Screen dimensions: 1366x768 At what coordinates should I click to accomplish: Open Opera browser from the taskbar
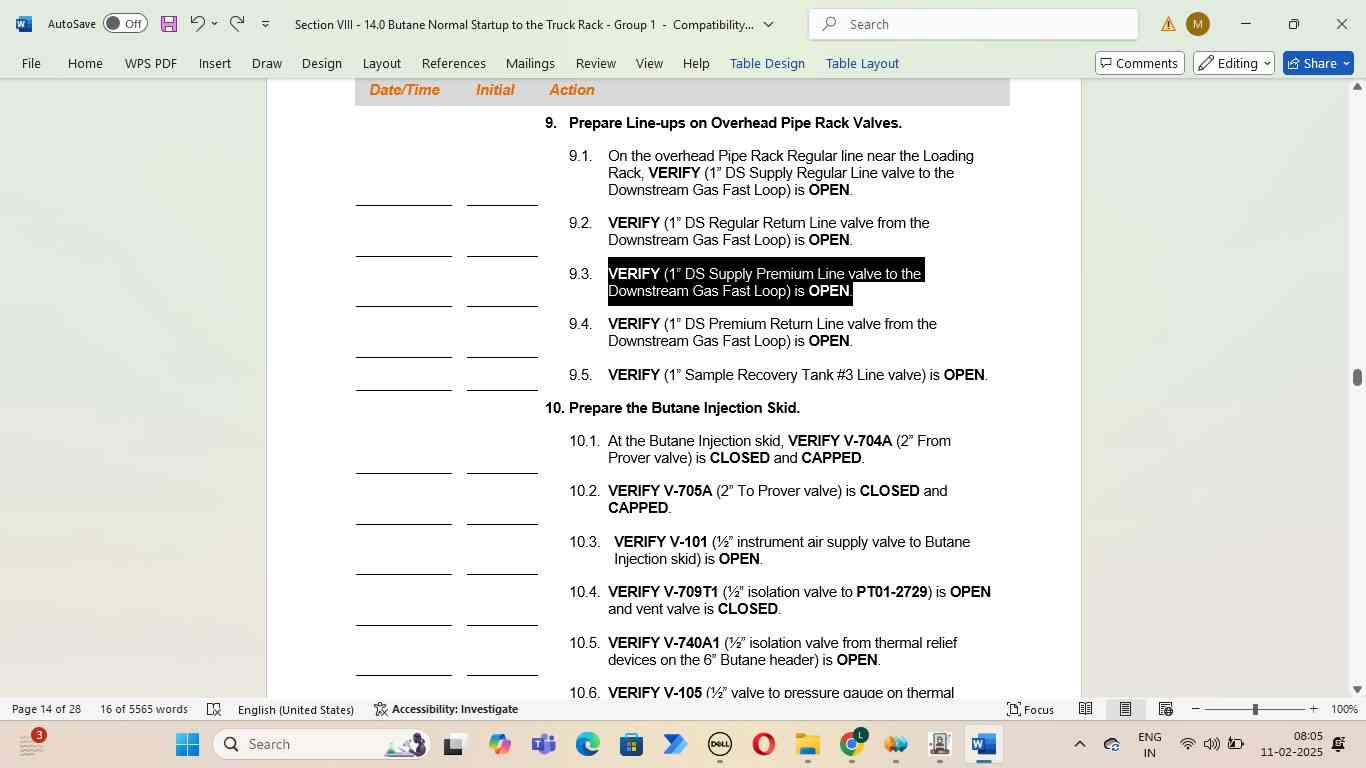coord(763,744)
